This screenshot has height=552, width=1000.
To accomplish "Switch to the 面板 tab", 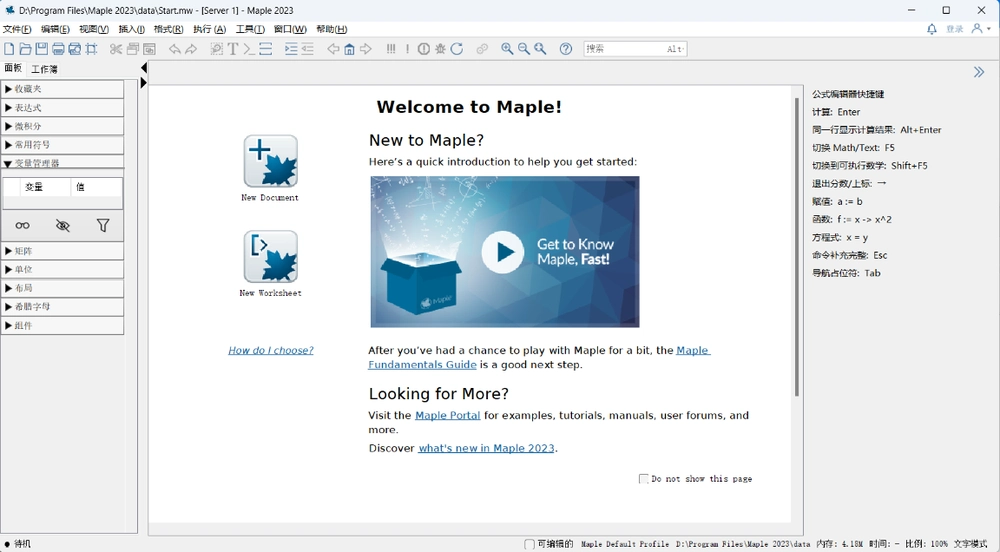I will [13, 68].
